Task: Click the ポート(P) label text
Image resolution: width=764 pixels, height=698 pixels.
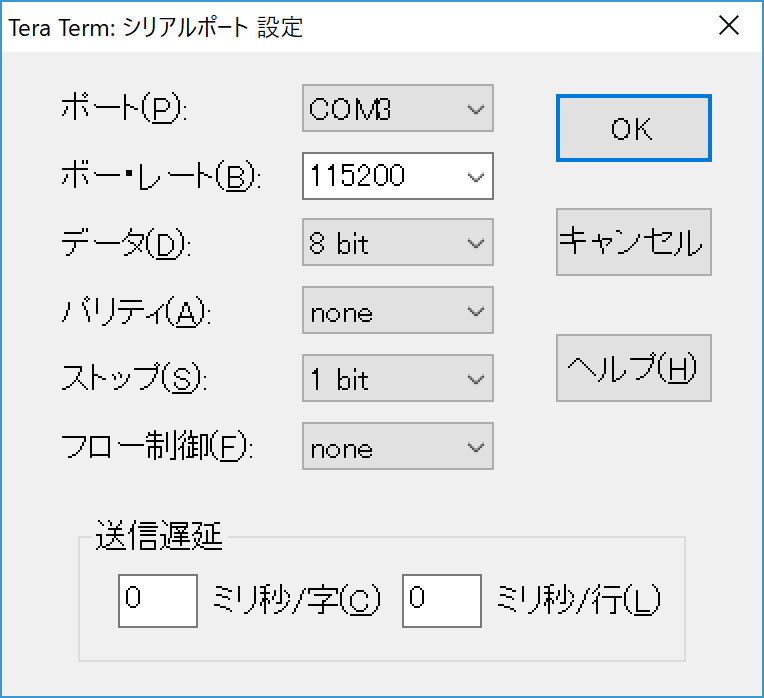Action: point(123,109)
